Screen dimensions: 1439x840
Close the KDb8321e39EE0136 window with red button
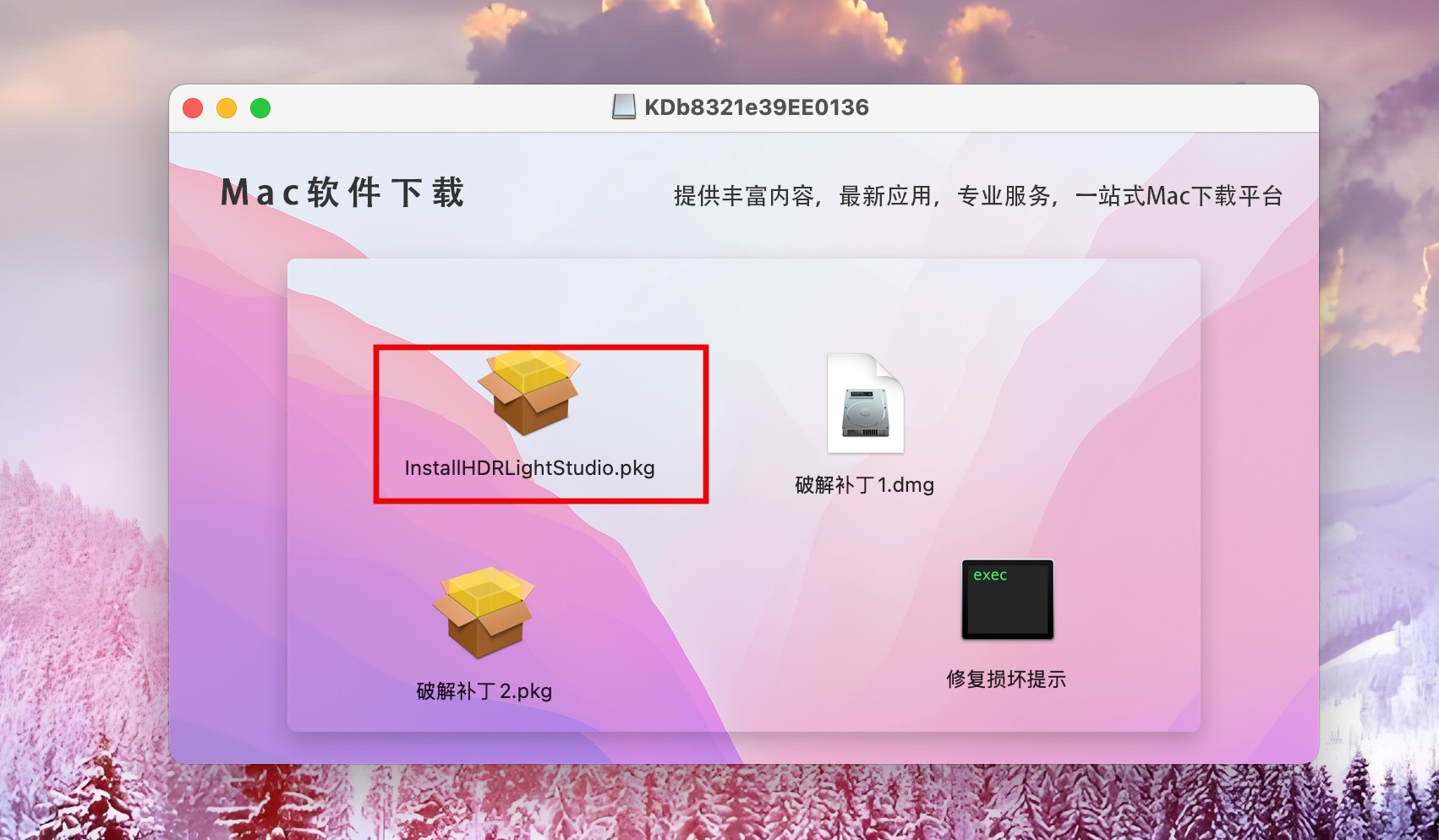tap(193, 108)
